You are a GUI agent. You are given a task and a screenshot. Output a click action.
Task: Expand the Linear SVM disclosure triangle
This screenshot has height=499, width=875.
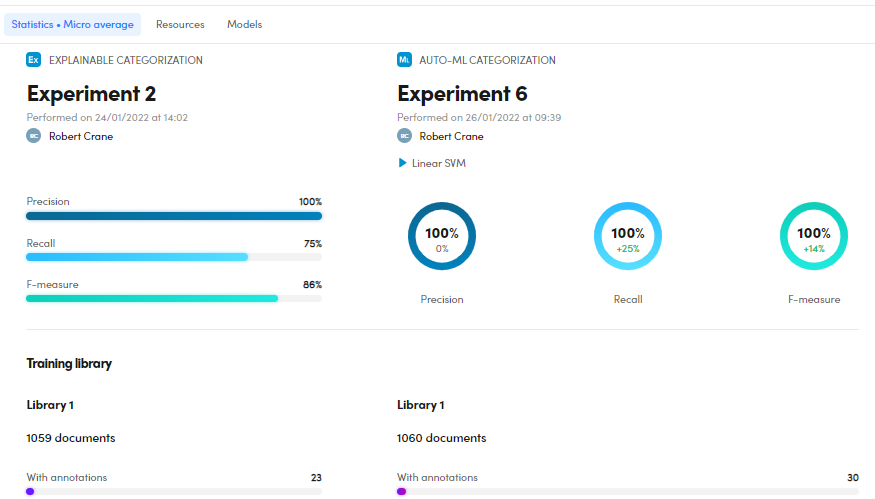403,163
